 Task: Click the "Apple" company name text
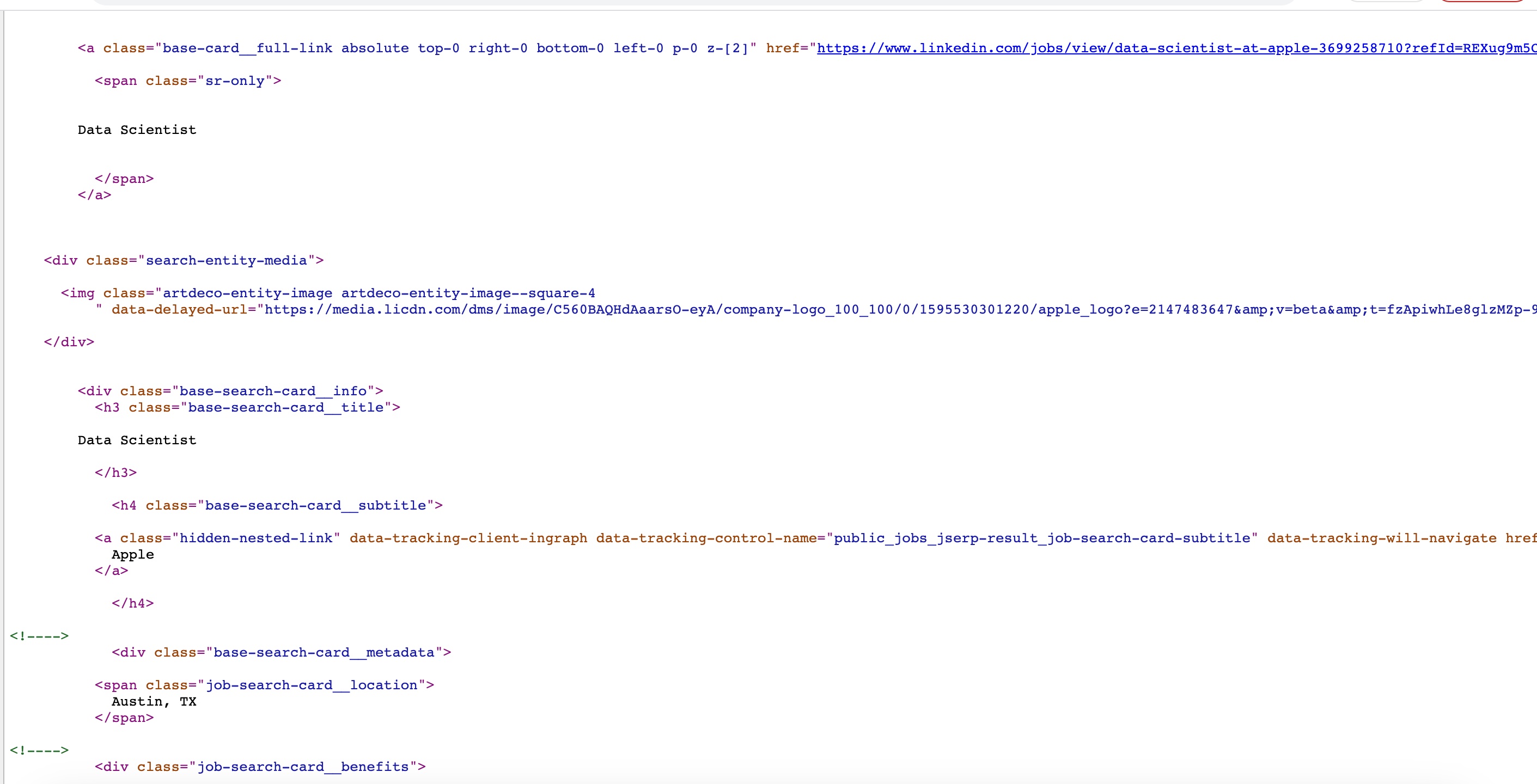pos(132,555)
